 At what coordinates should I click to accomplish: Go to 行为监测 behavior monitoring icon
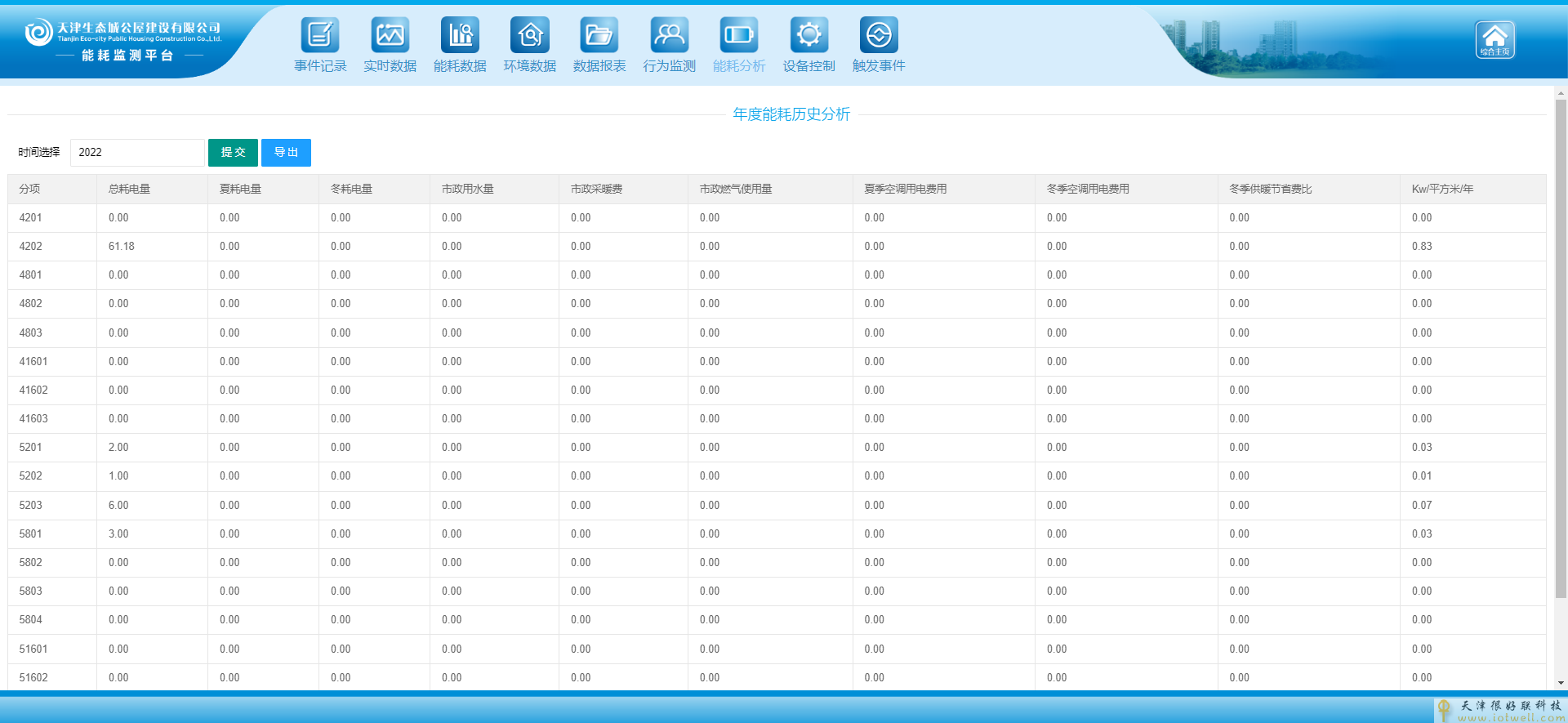pyautogui.click(x=669, y=35)
